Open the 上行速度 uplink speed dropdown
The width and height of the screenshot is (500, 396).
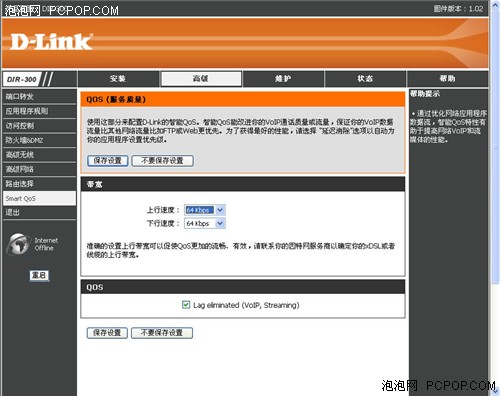(205, 210)
